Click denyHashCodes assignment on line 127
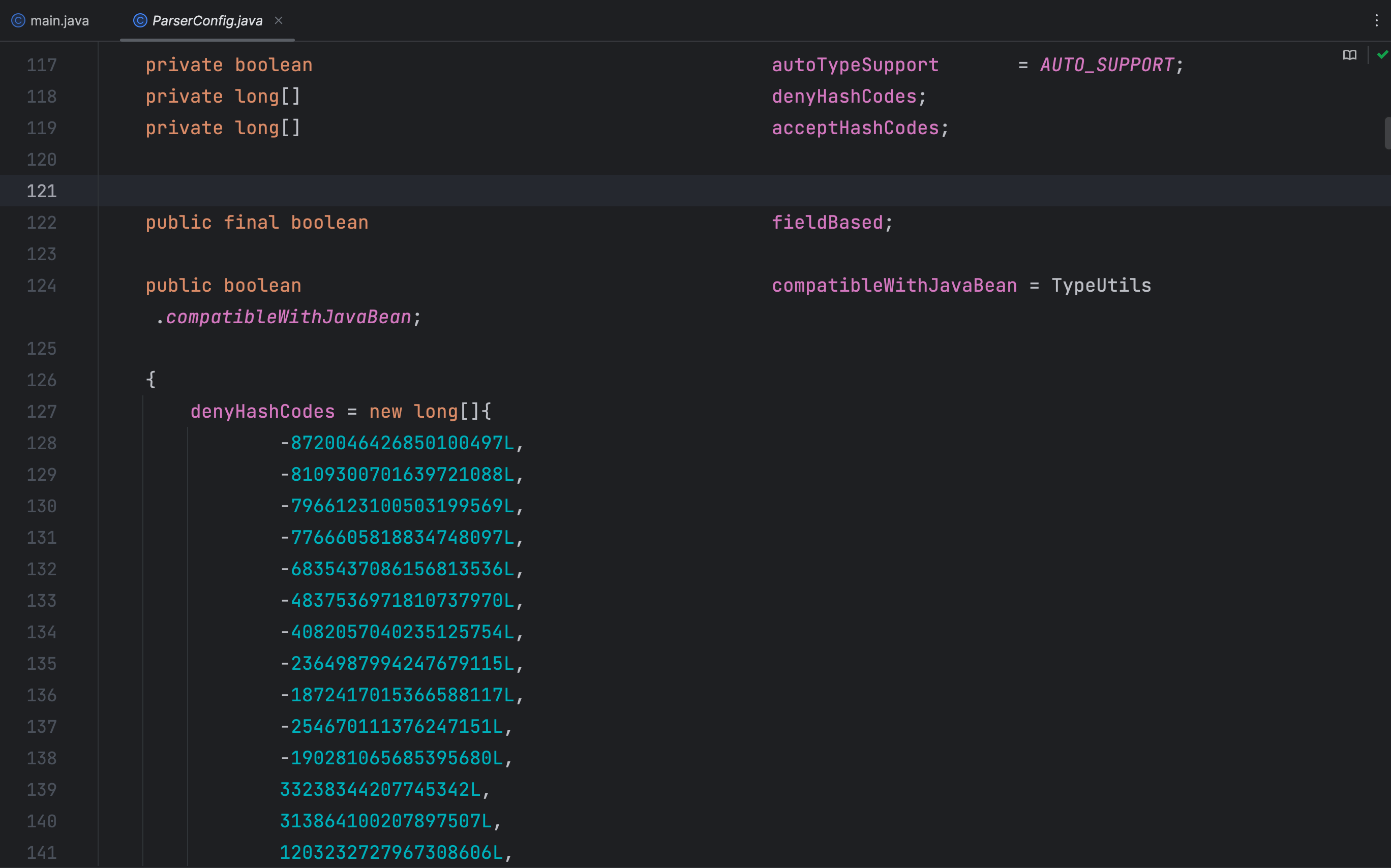This screenshot has height=868, width=1391. [x=262, y=412]
